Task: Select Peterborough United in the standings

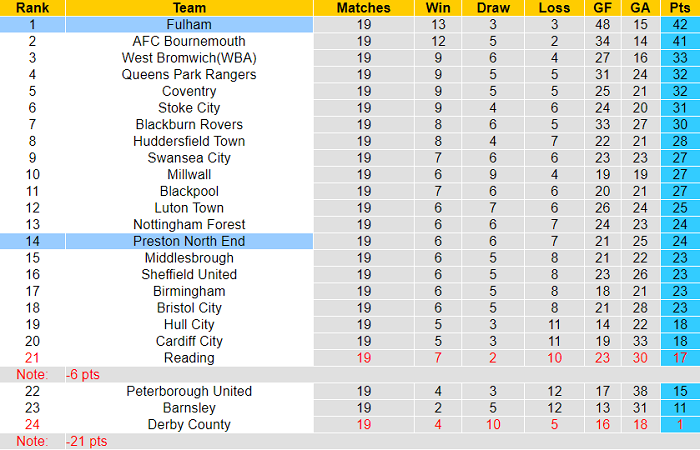Action: pos(189,391)
